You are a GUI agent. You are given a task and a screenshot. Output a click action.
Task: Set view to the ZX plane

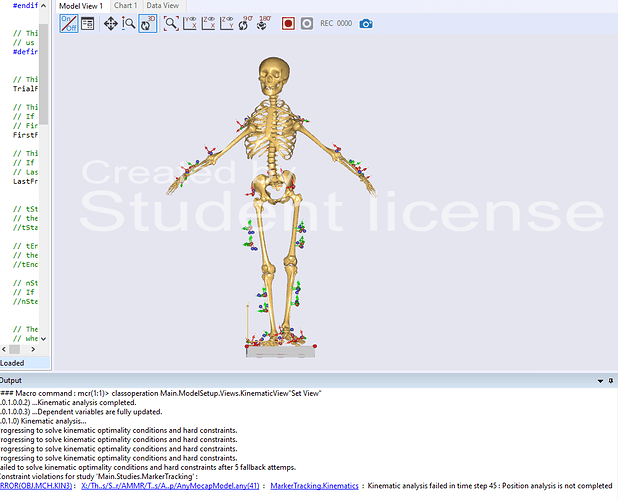click(208, 24)
